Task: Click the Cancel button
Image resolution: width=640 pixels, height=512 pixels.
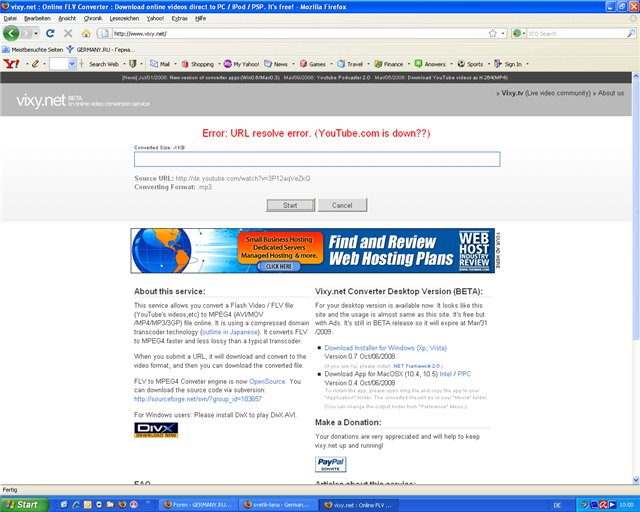Action: coord(342,205)
